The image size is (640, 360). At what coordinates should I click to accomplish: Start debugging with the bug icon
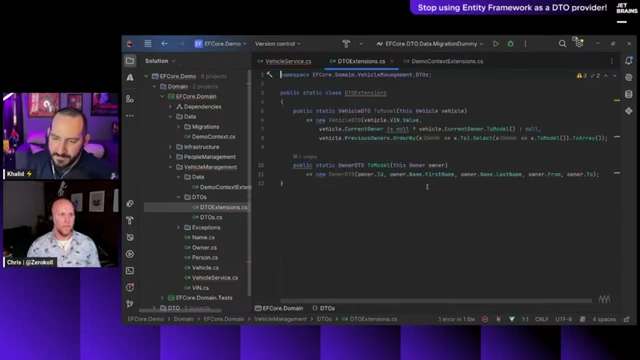click(511, 44)
